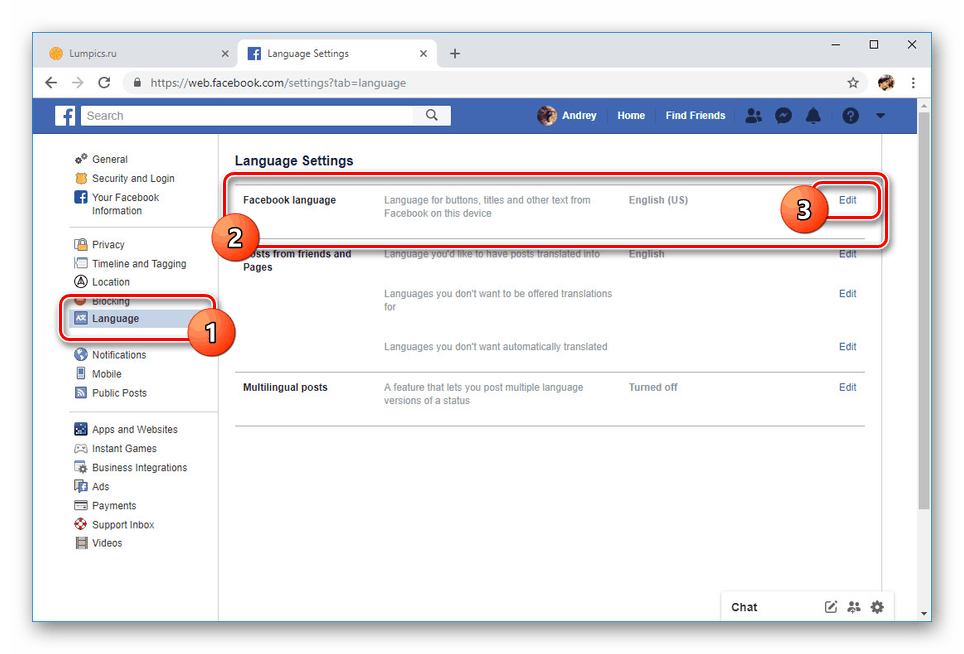Bookmark this page with the star
The height and width of the screenshot is (654, 964).
coord(853,82)
